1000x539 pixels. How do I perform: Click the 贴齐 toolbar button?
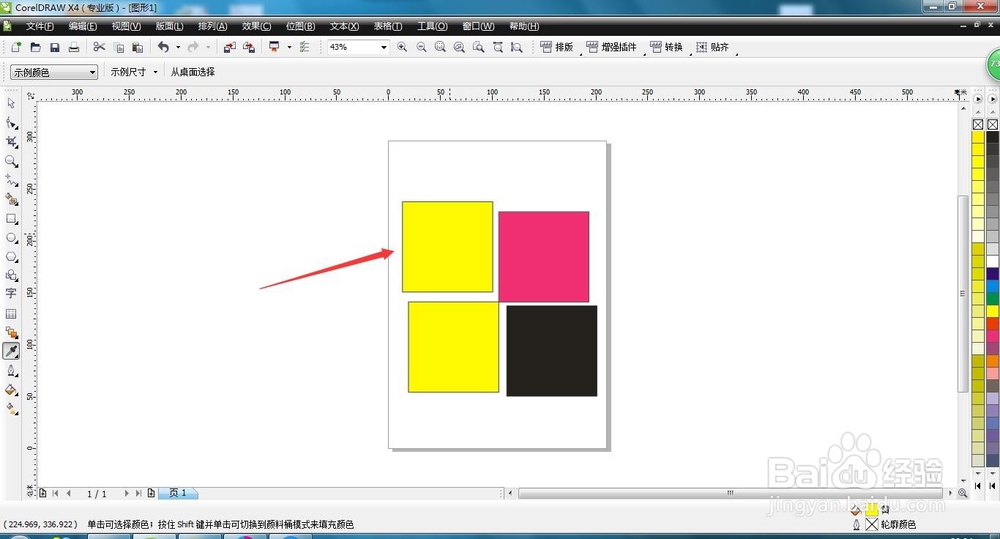coord(712,47)
